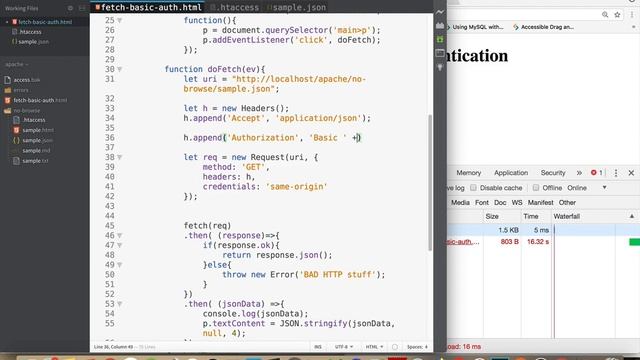Show more DevTools tabs chevron
This screenshot has width=640, height=360.
coord(579,173)
